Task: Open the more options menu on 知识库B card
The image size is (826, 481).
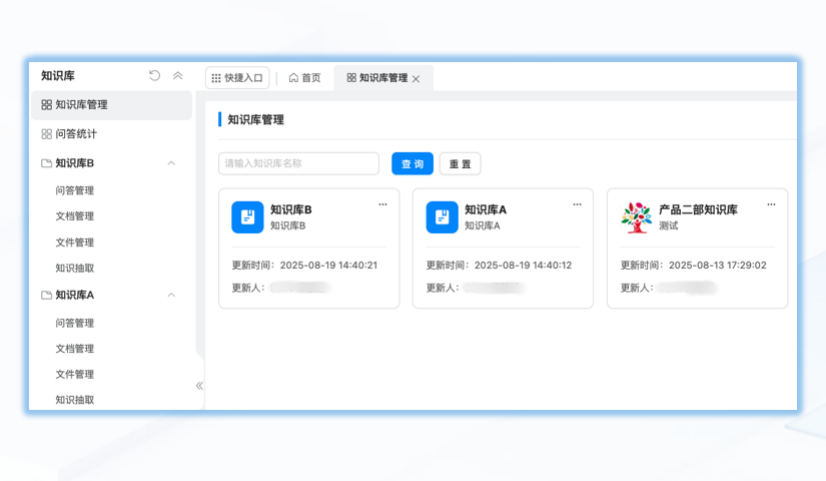Action: coord(383,204)
